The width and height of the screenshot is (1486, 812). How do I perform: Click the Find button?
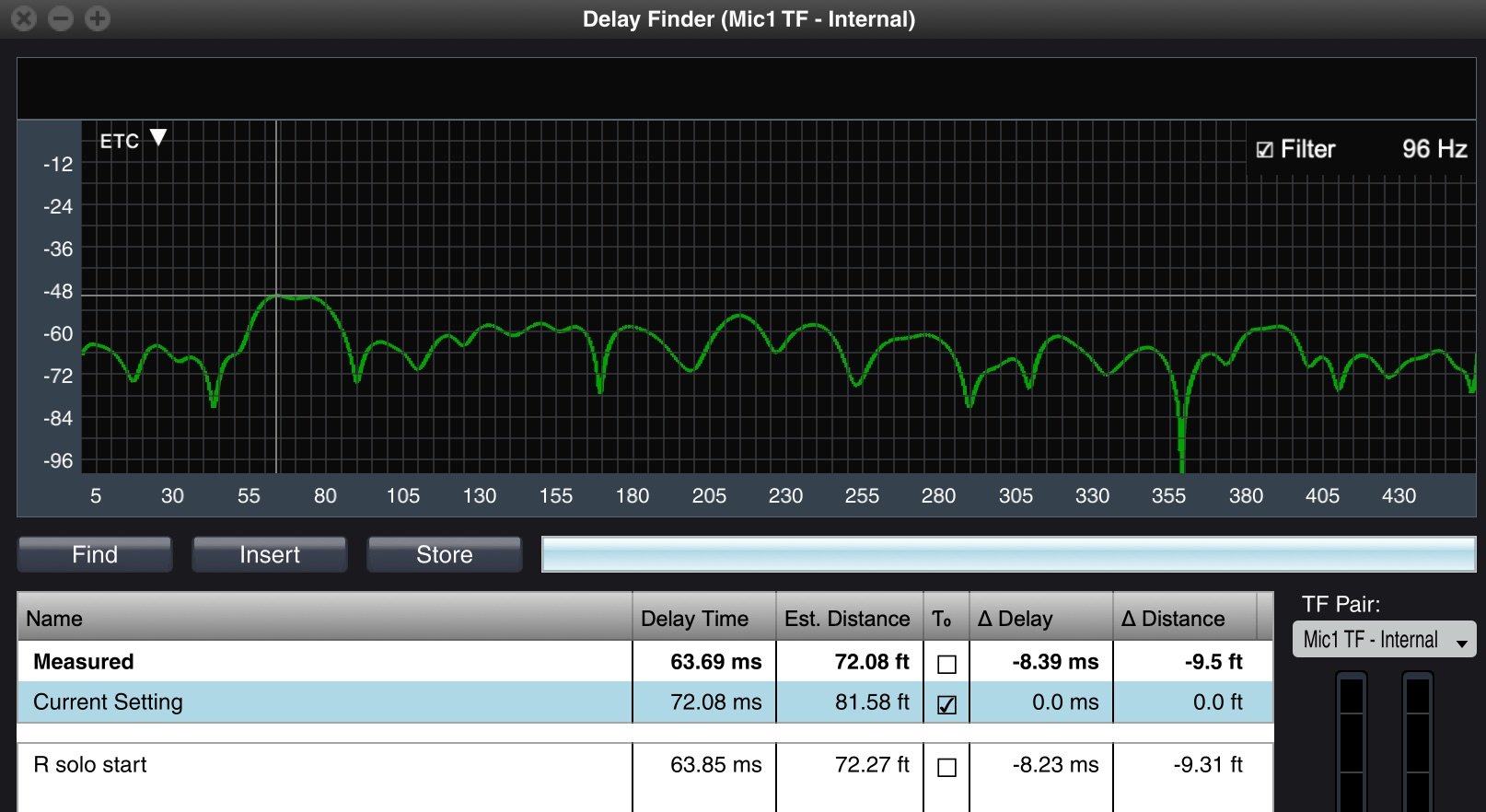(x=95, y=554)
